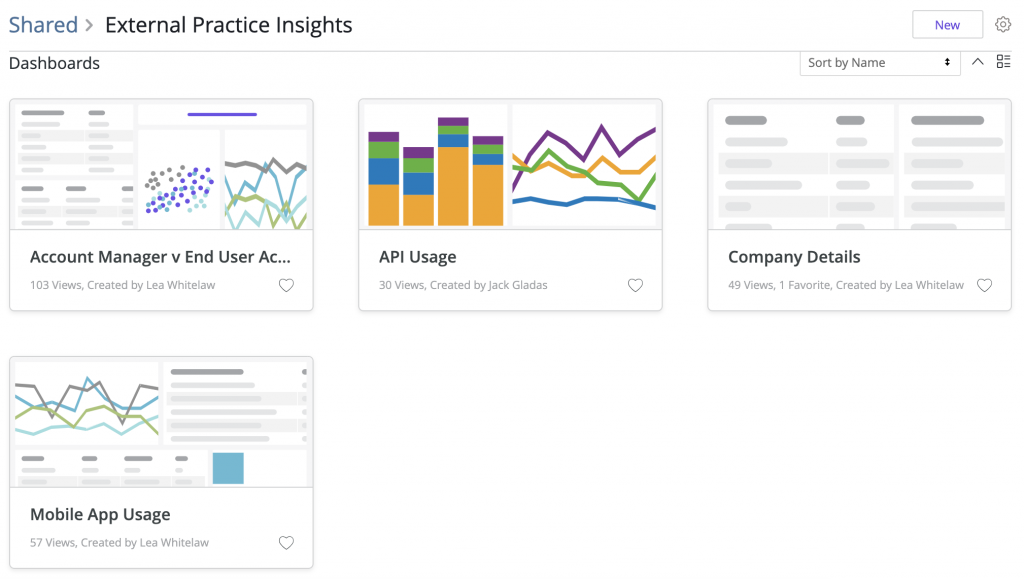Open the Company Details dashboard title
Screen dimensions: 1024x579
(794, 257)
